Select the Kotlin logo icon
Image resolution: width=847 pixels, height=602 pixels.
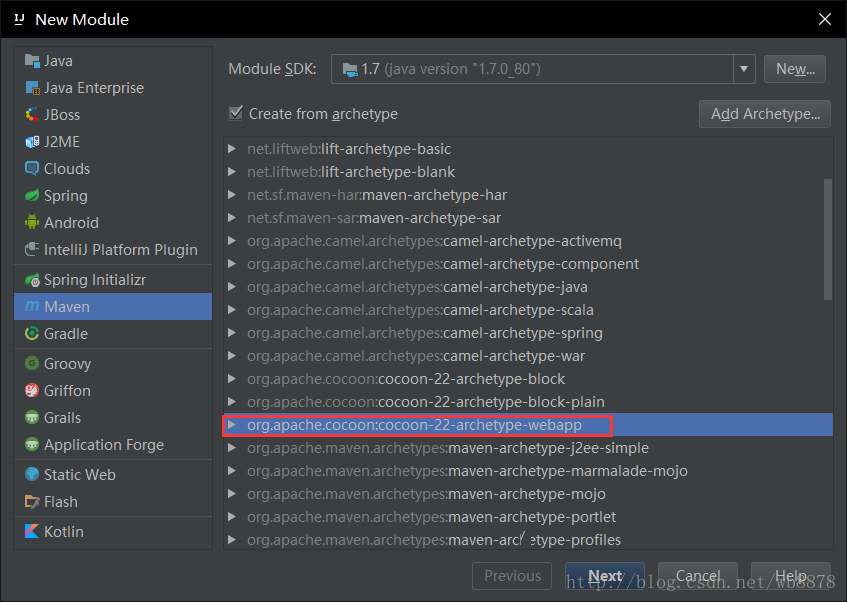pyautogui.click(x=32, y=531)
